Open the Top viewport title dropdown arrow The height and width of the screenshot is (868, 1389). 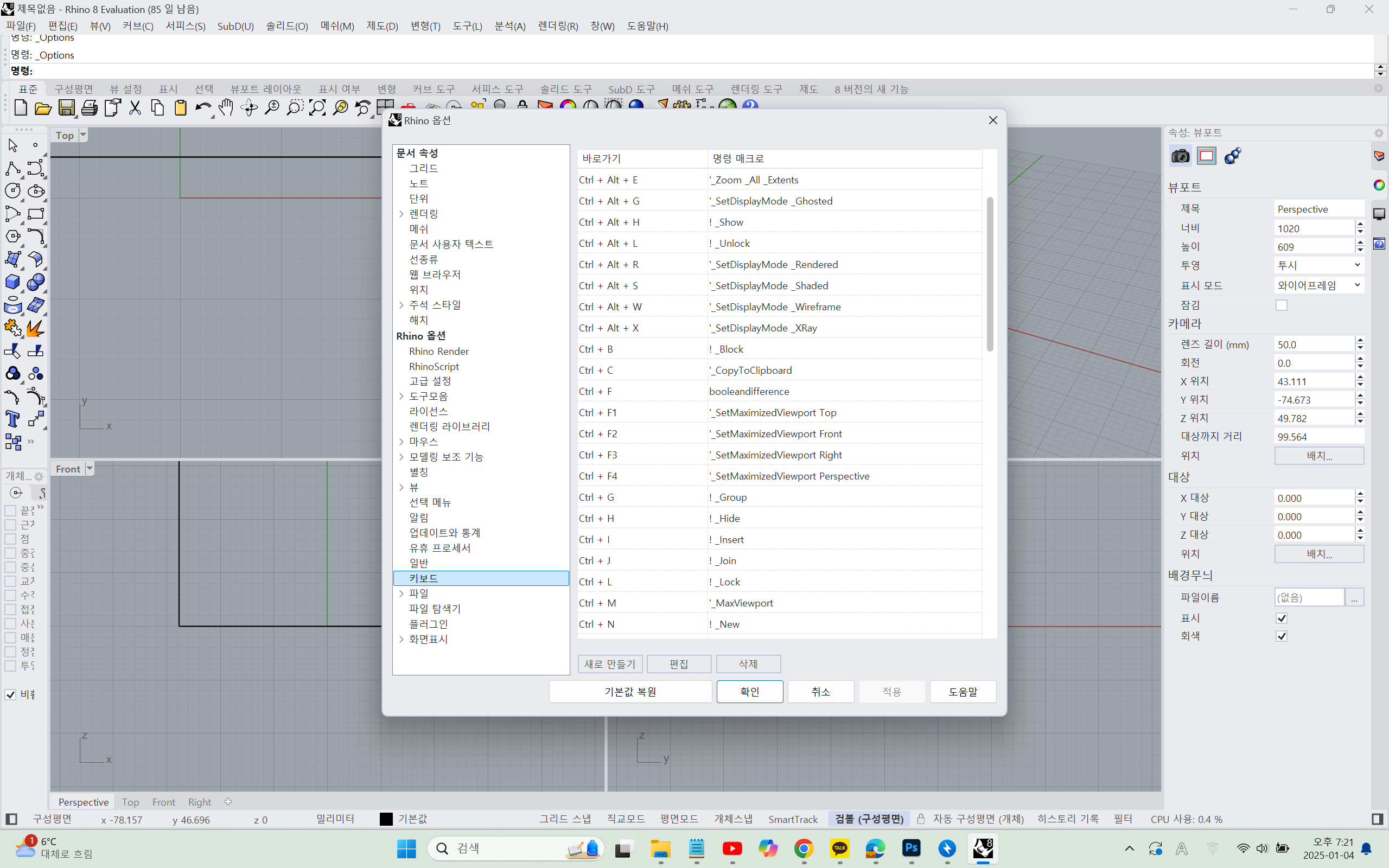pos(83,135)
